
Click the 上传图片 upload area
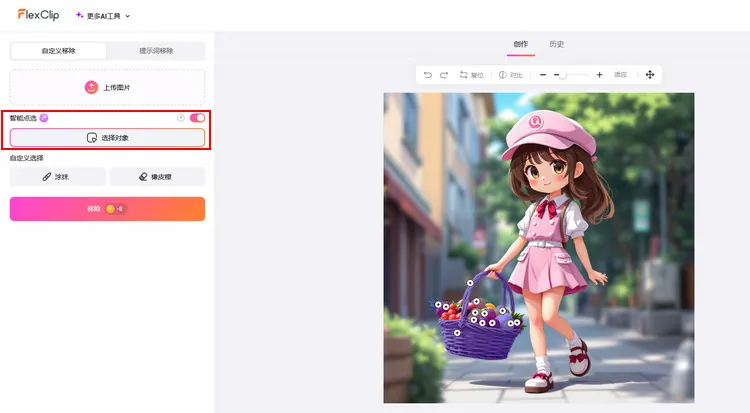coord(107,87)
